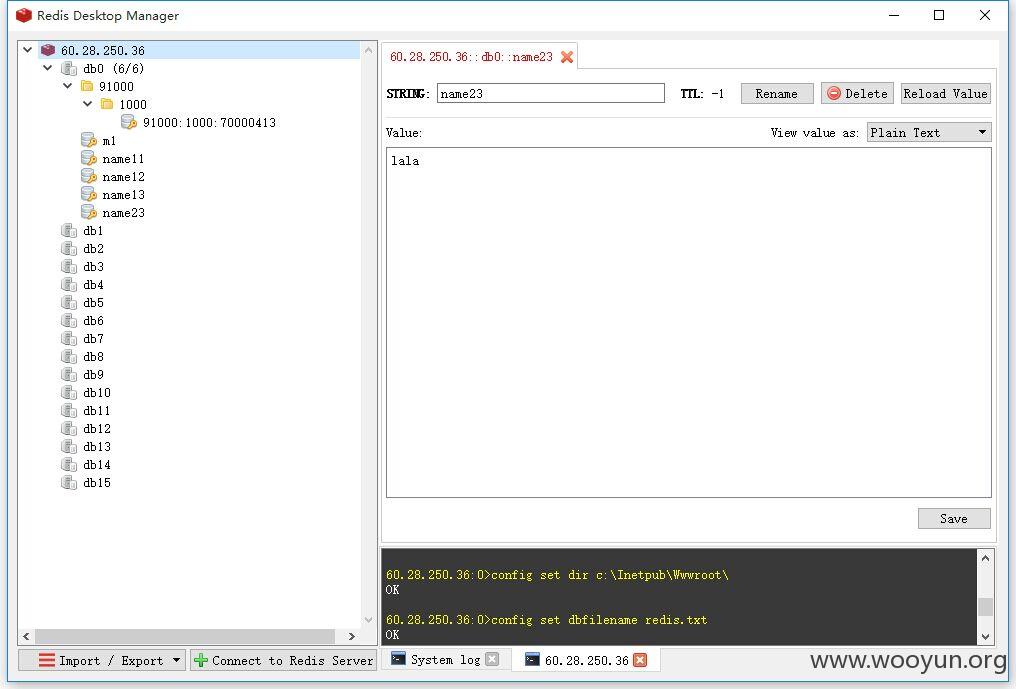Click inside the value text area showing lala
The width and height of the screenshot is (1016, 689).
[689, 322]
